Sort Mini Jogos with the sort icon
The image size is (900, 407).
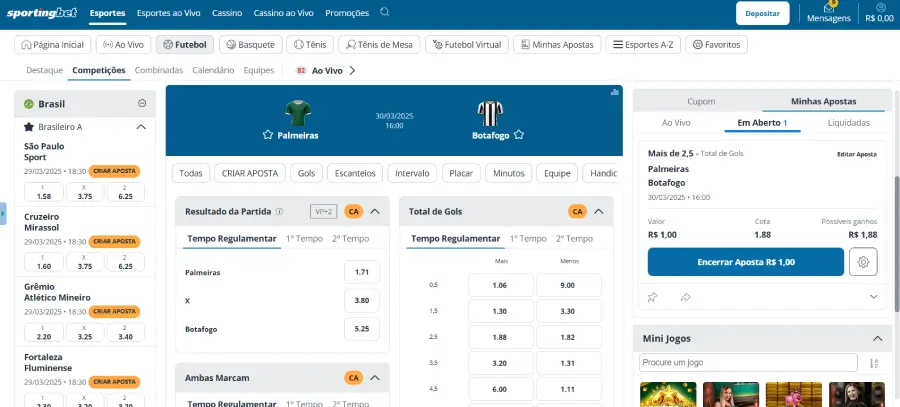(874, 363)
